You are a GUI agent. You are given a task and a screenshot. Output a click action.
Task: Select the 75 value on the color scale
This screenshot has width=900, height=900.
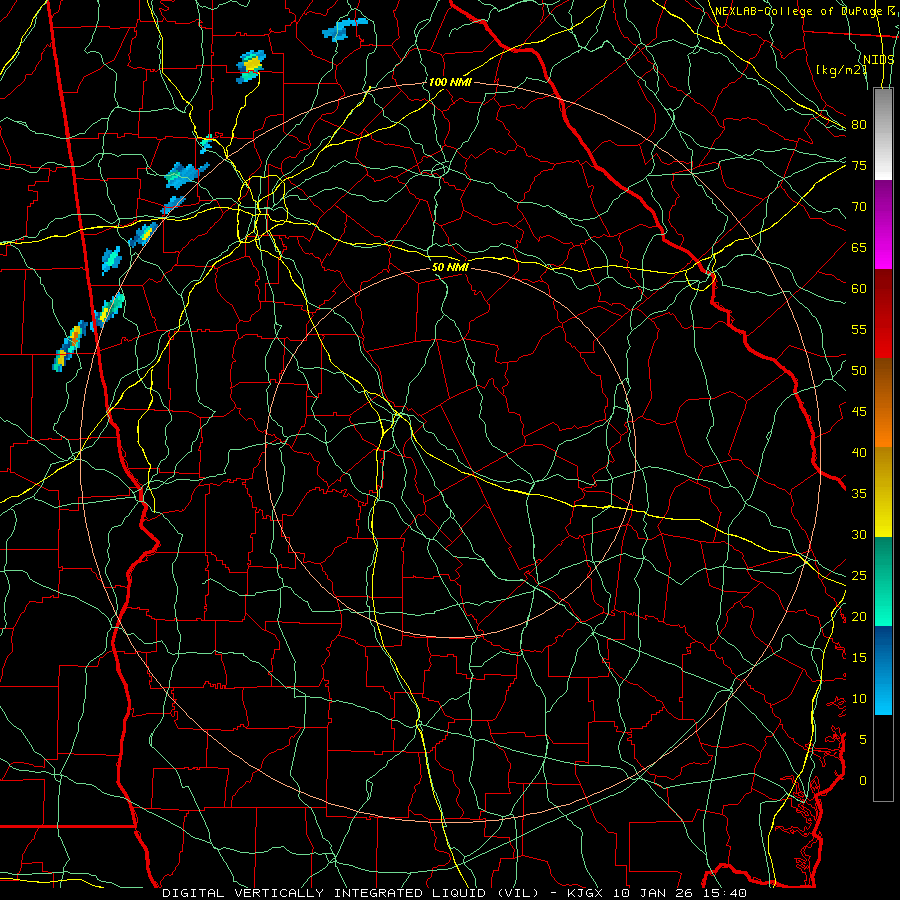coord(859,165)
